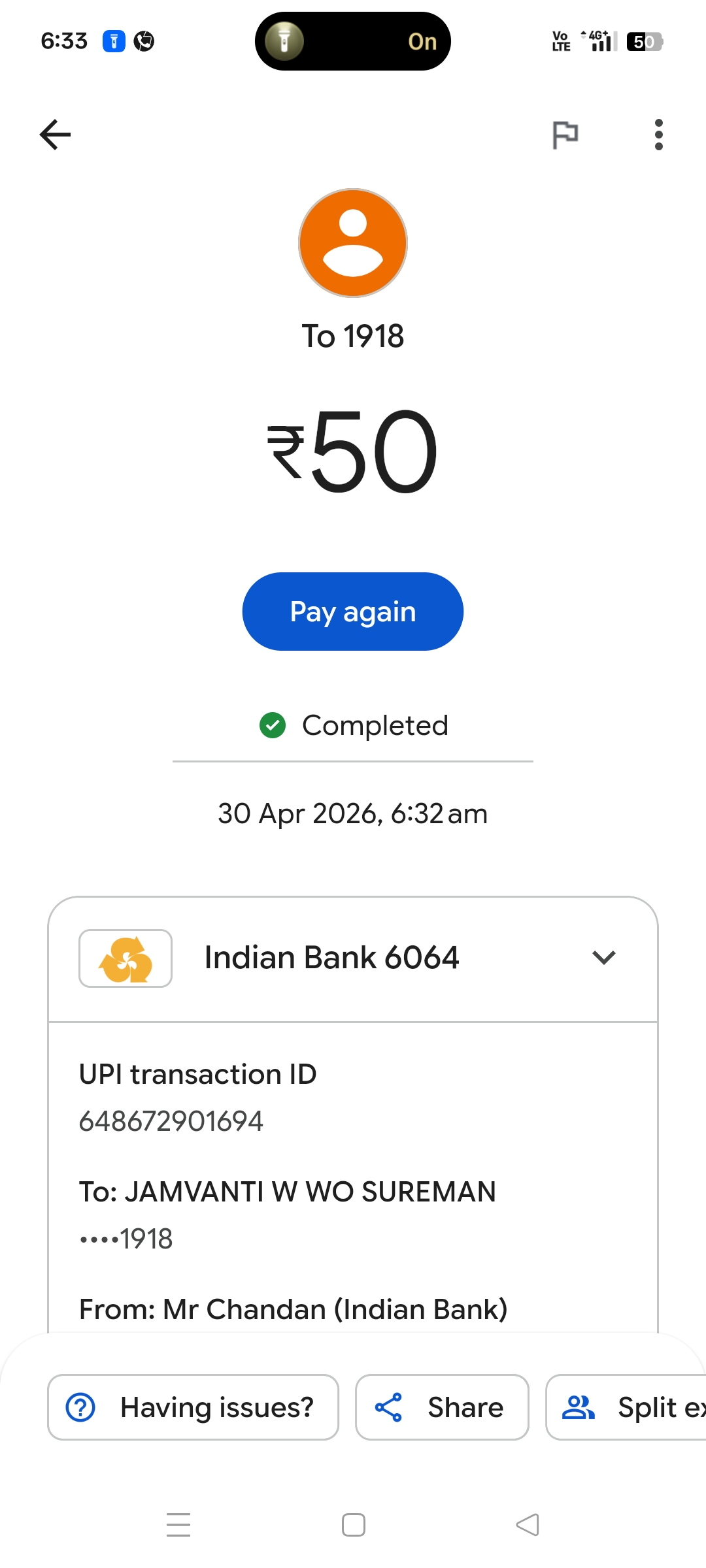Screen dimensions: 706x1568
Task: Tap the system back triangle button
Action: (527, 1525)
